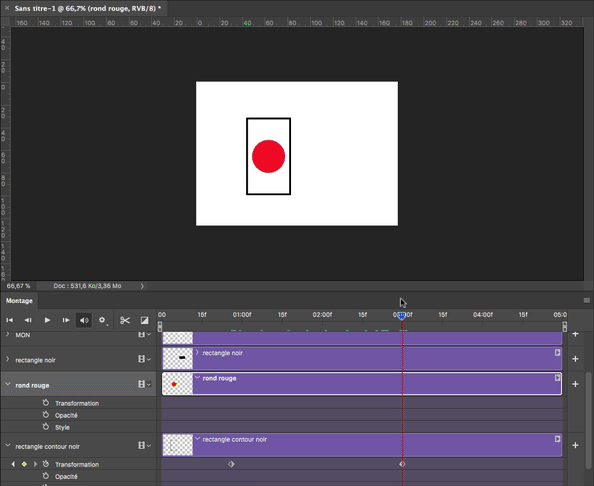Select the rectangle contour noir track label
594x486 pixels.
coord(47,447)
